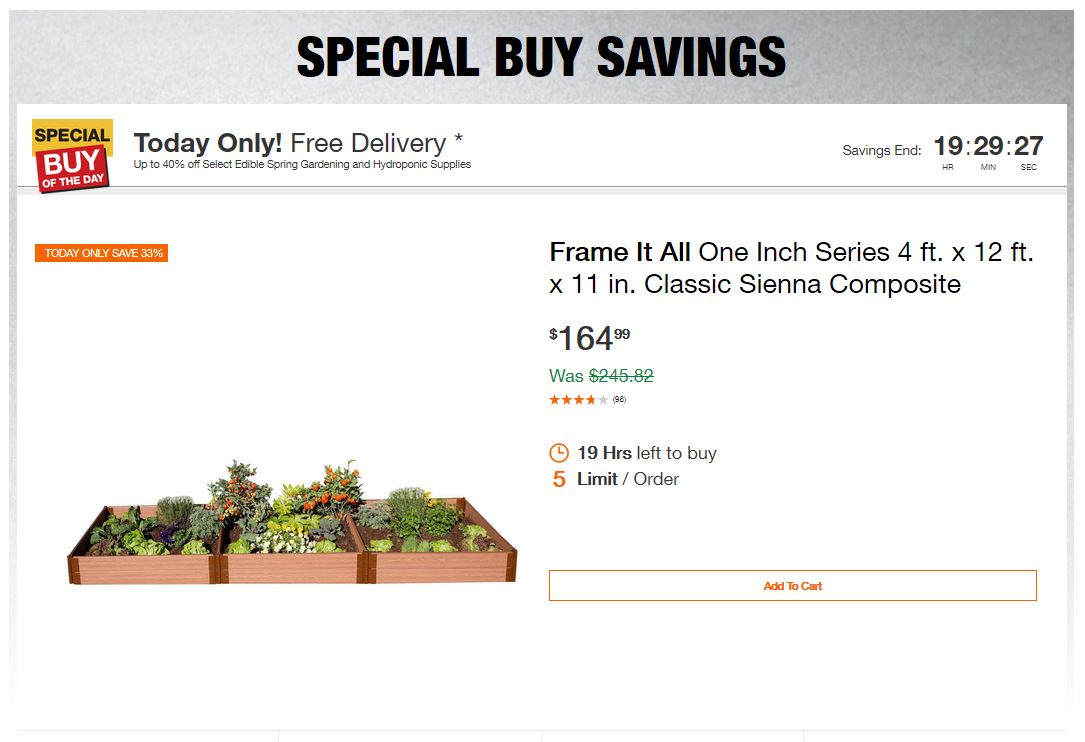Image resolution: width=1085 pixels, height=742 pixels.
Task: Click the Frame It All brand name
Action: tap(619, 252)
